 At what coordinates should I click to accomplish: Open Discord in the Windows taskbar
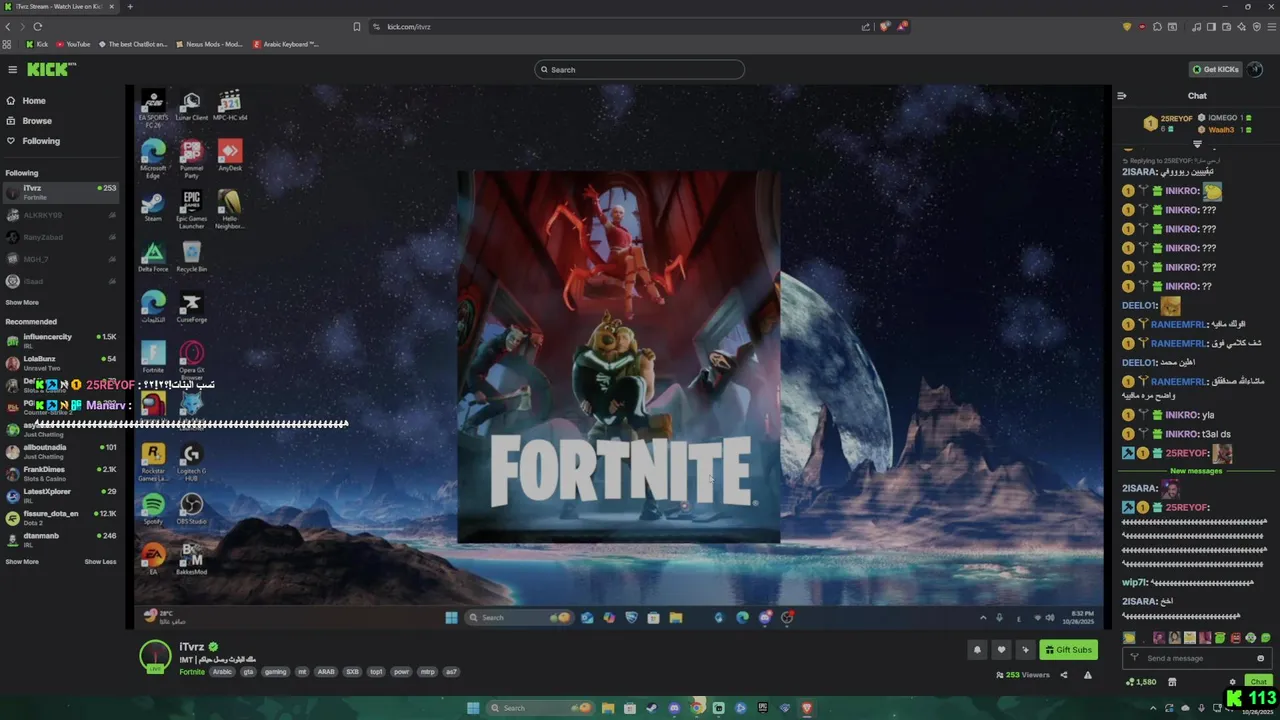coord(674,708)
